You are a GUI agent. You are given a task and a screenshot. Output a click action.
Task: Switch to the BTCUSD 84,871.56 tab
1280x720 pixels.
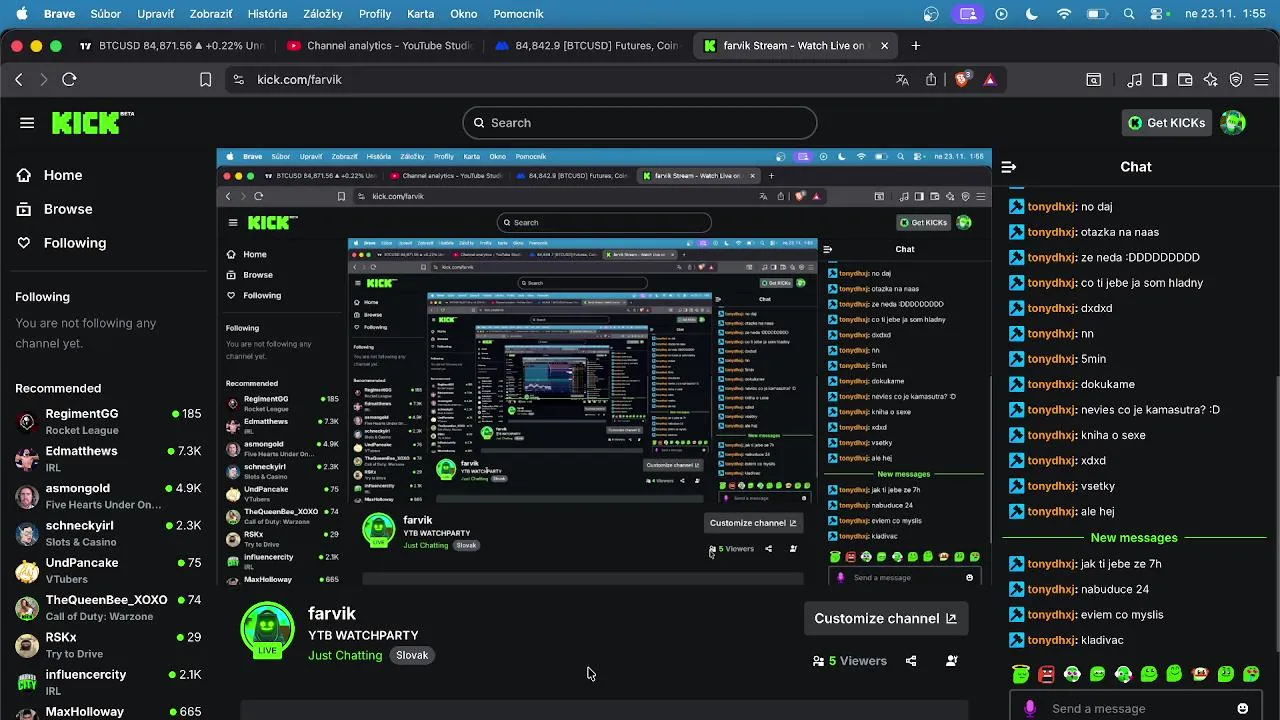(x=170, y=45)
